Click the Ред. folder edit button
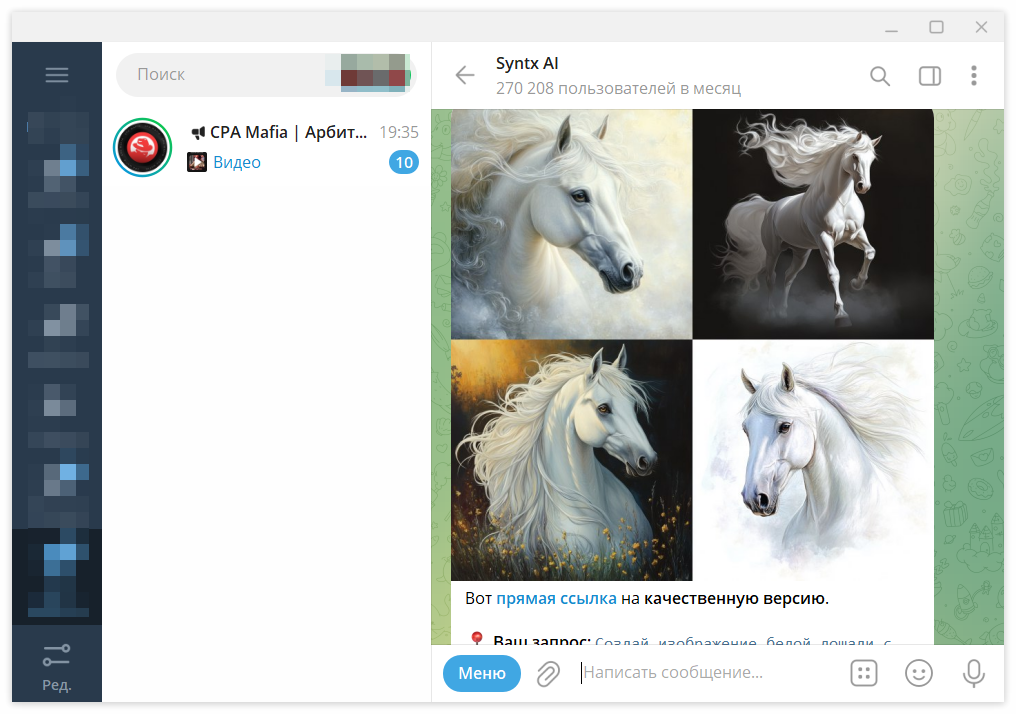This screenshot has height=714, width=1016. pos(56,667)
